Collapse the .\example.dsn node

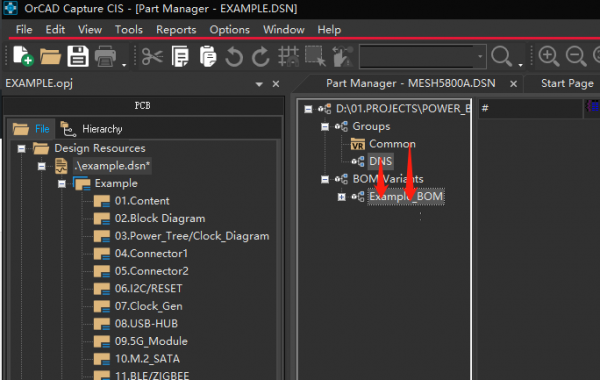point(41,166)
